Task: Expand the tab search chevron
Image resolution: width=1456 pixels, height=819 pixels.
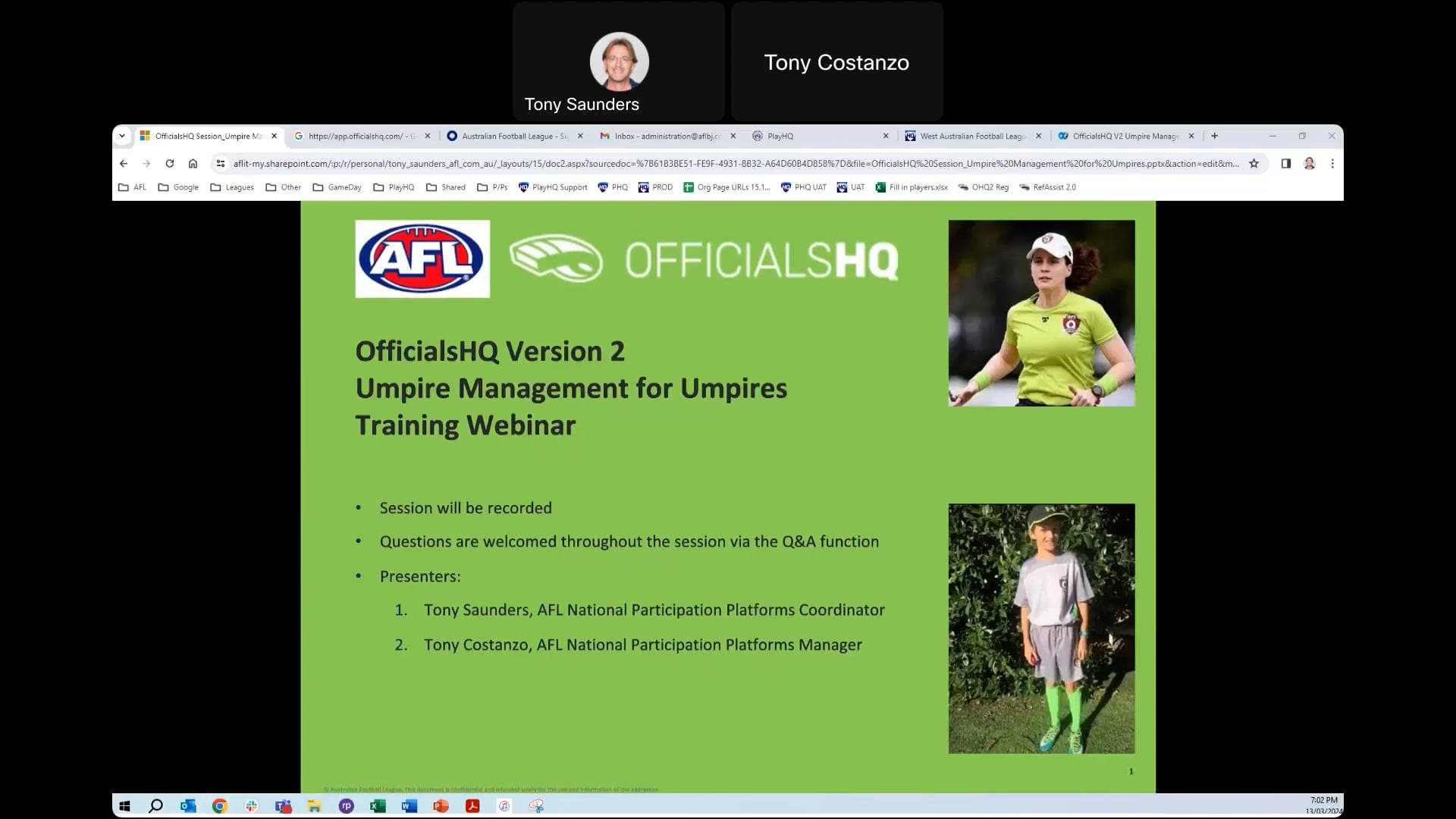Action: click(x=122, y=136)
